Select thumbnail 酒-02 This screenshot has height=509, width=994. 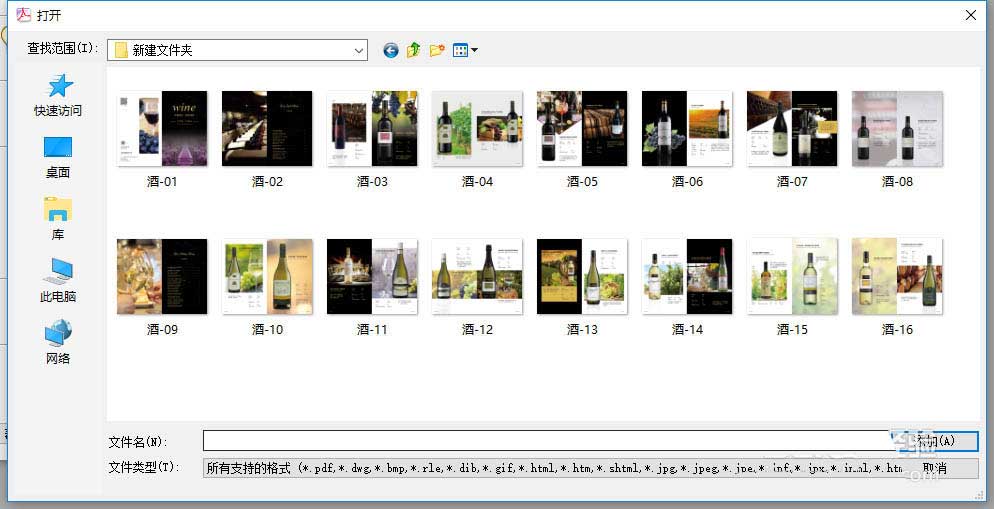coord(267,129)
